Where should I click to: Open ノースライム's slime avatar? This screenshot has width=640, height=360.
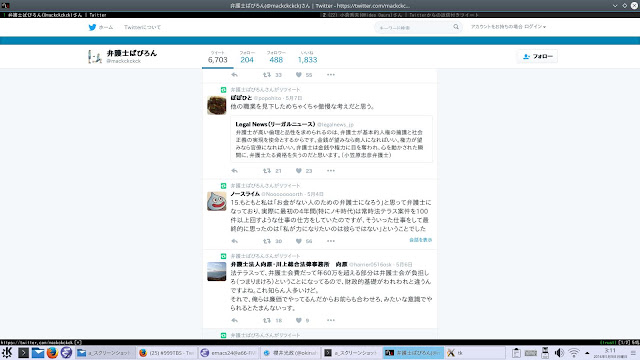[216, 201]
